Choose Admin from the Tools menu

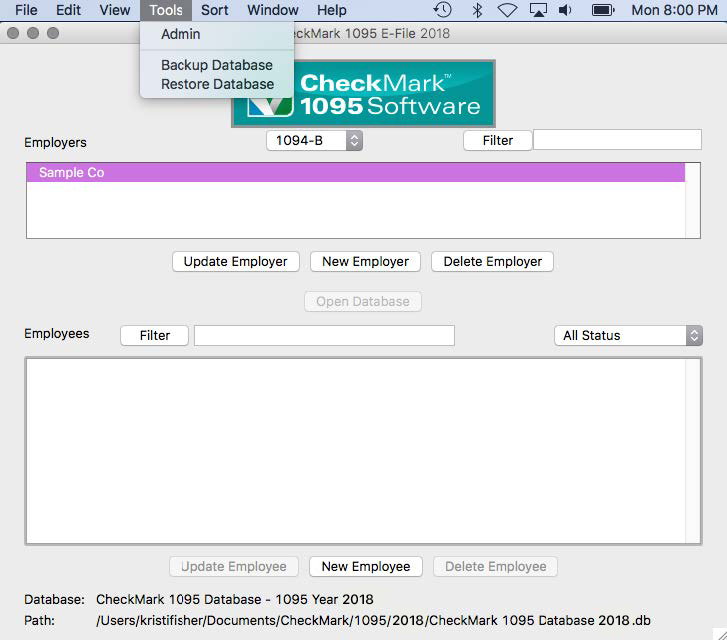(181, 34)
